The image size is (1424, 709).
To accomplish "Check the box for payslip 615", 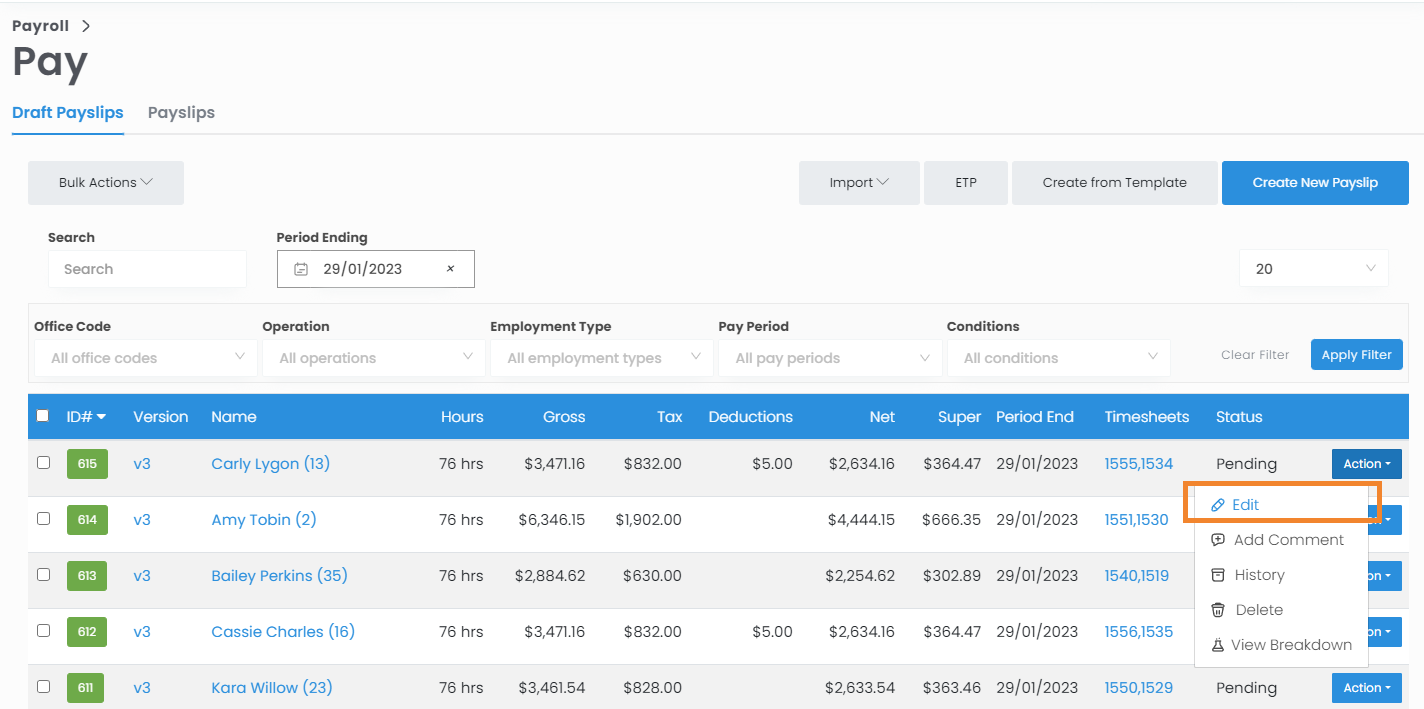I will click(43, 463).
